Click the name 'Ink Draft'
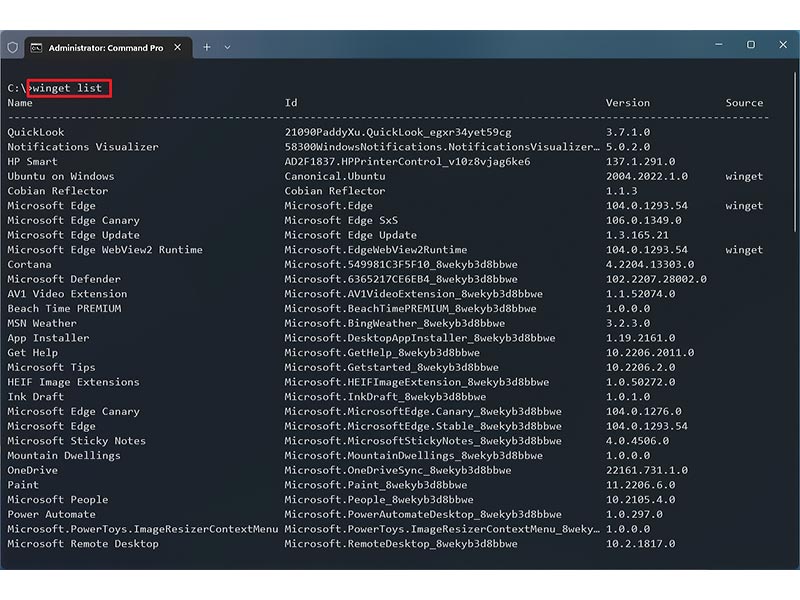800x600 pixels. 36,397
